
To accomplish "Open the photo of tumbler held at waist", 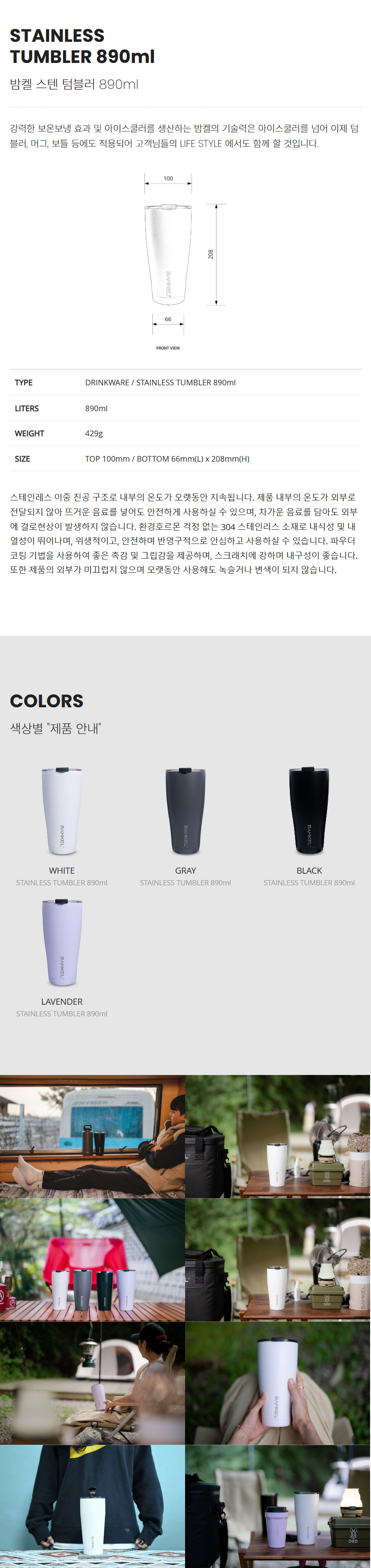I will click(x=93, y=1506).
